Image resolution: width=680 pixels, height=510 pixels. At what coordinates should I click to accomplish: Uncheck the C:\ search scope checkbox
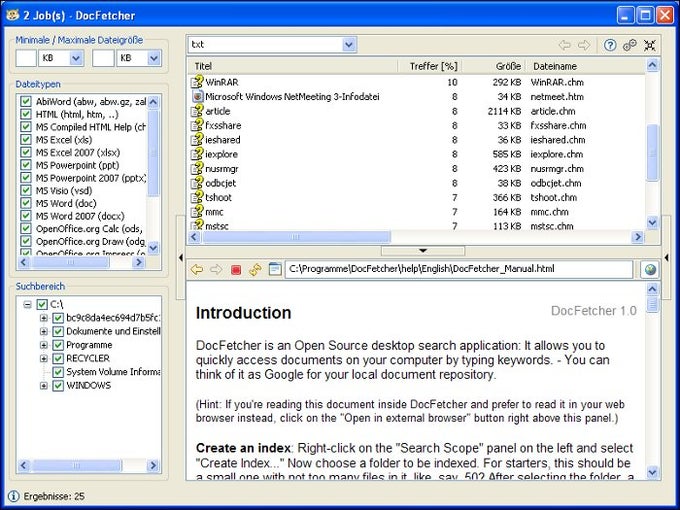(42, 304)
